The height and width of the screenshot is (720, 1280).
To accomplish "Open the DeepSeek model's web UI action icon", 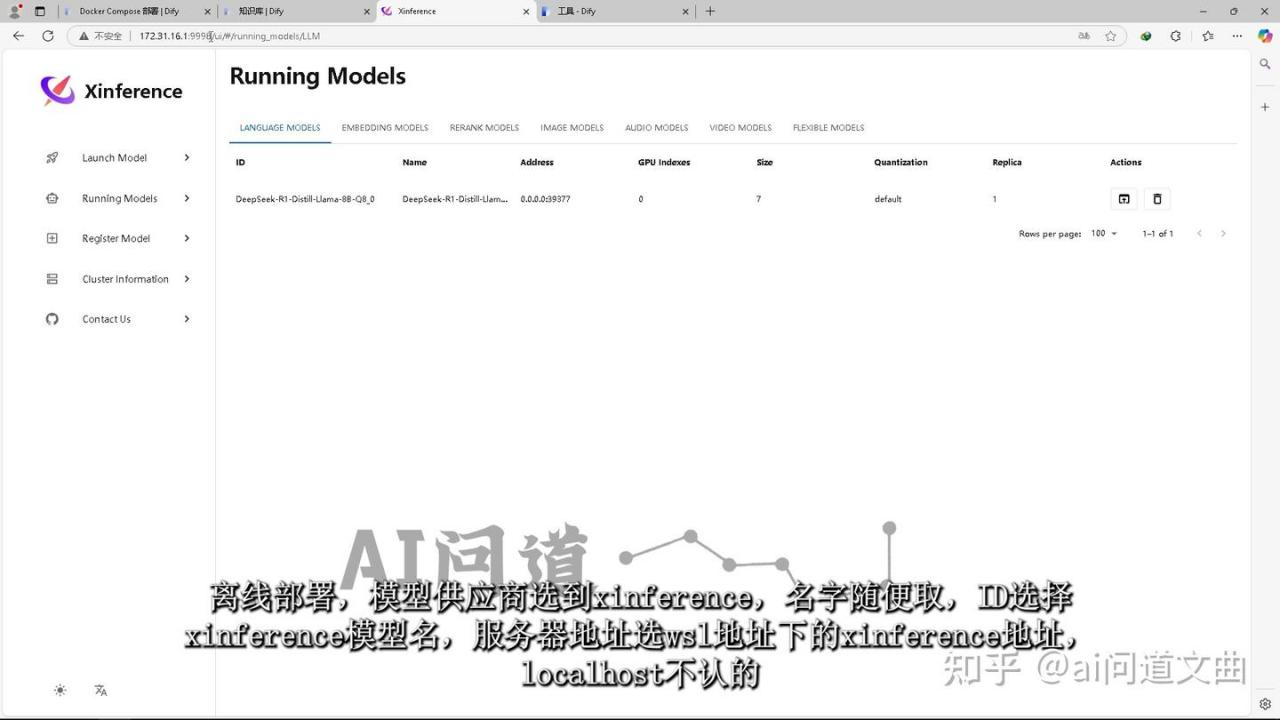I will 1124,199.
